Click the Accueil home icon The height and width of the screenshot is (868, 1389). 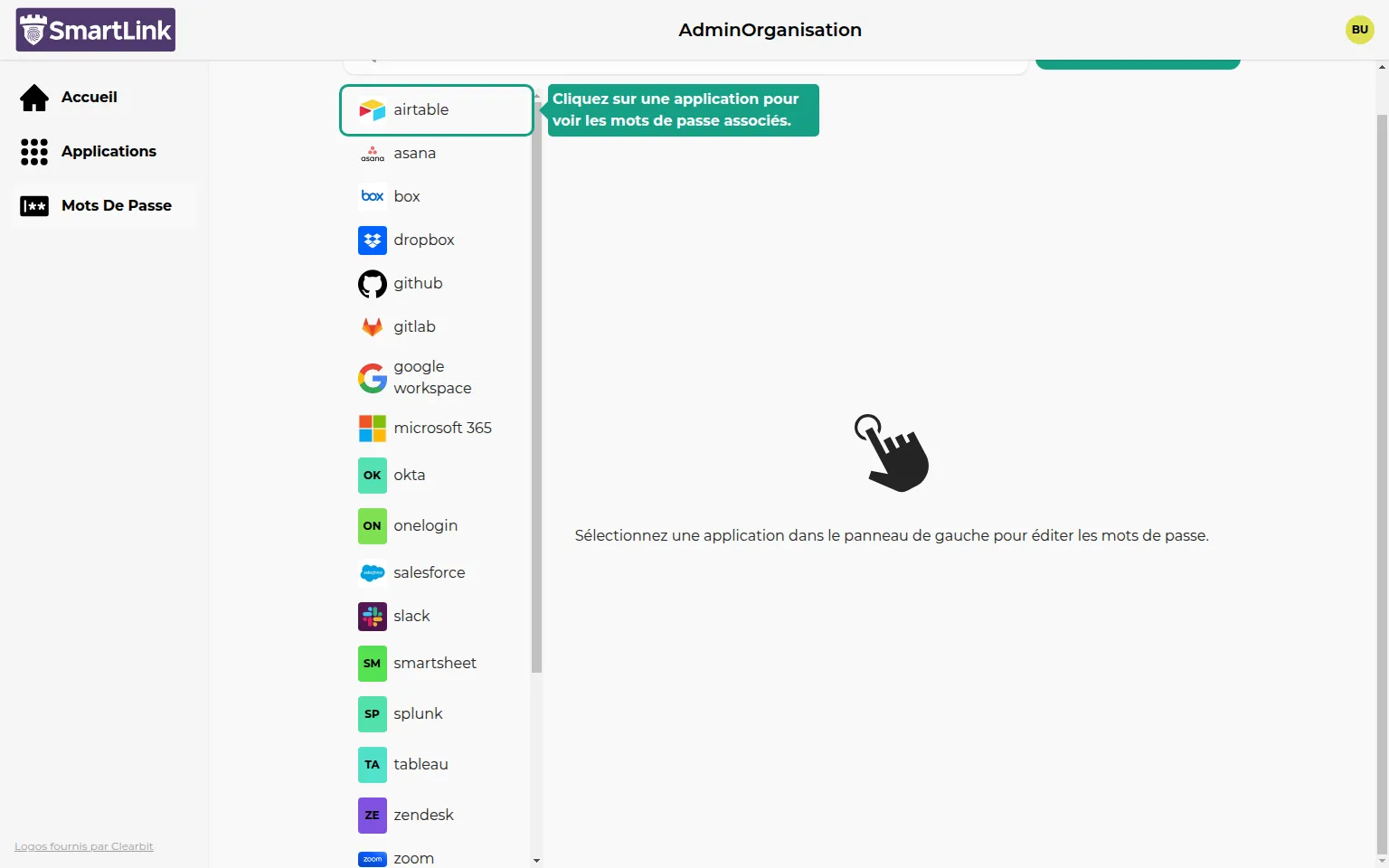(x=34, y=98)
